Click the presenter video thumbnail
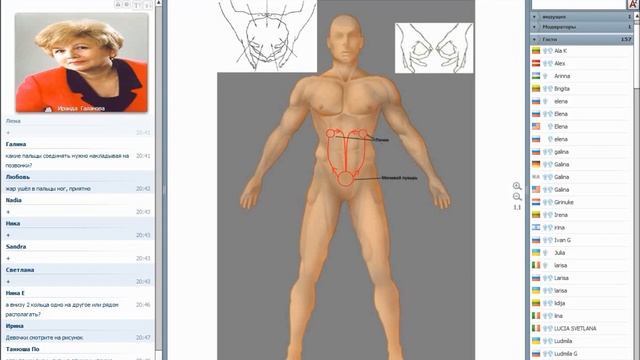This screenshot has height=360, width=640. [x=82, y=62]
